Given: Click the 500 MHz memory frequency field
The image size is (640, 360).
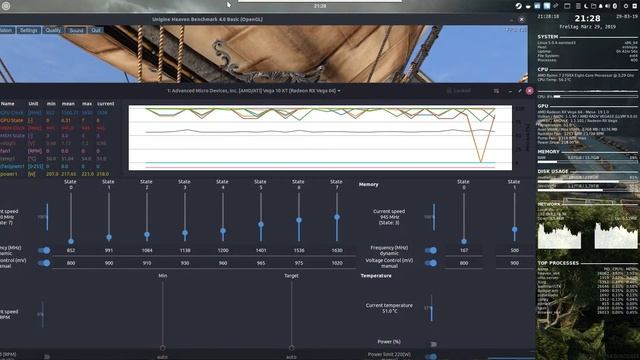Looking at the screenshot, I should (514, 251).
